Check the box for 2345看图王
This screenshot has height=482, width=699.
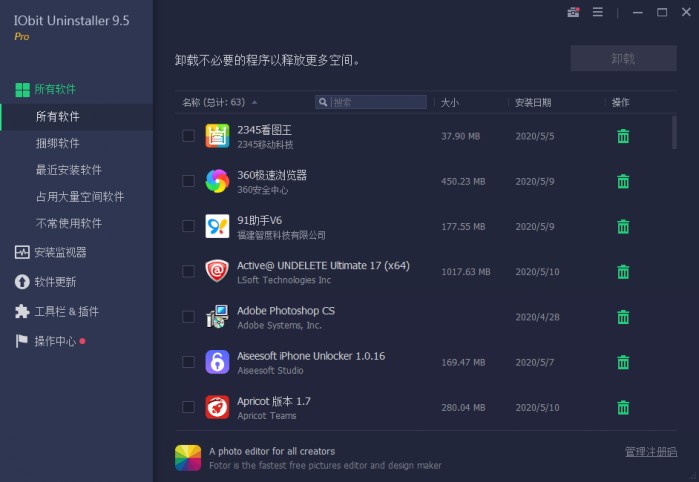pos(188,136)
